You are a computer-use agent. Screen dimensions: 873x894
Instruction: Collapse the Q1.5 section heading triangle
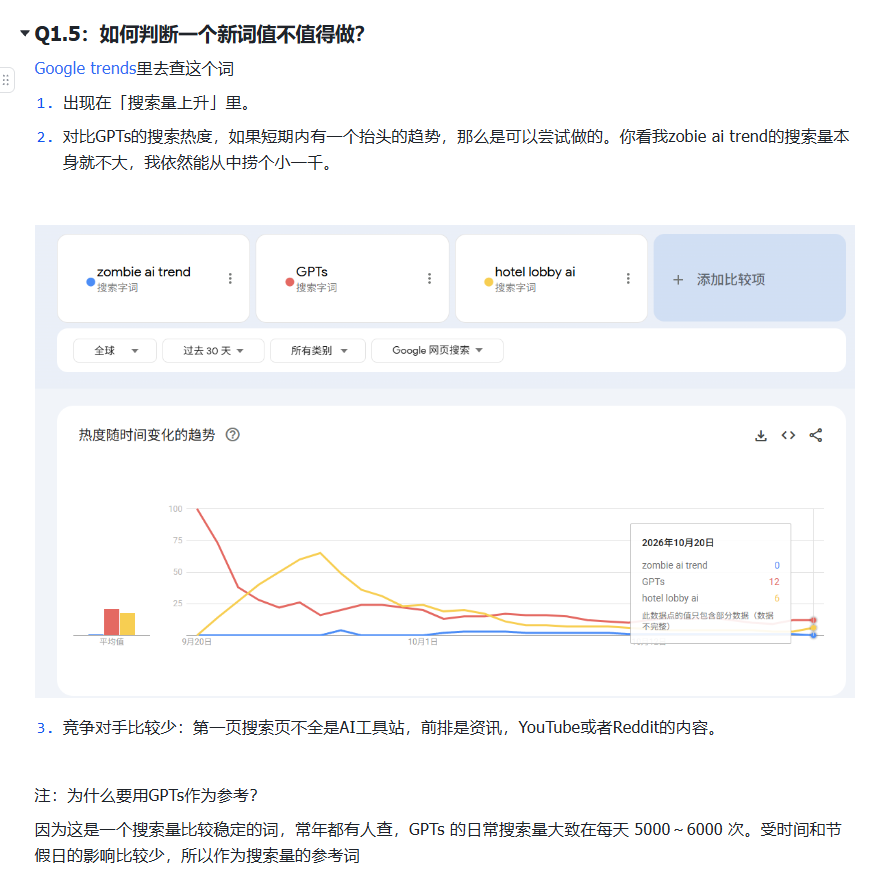[x=25, y=34]
